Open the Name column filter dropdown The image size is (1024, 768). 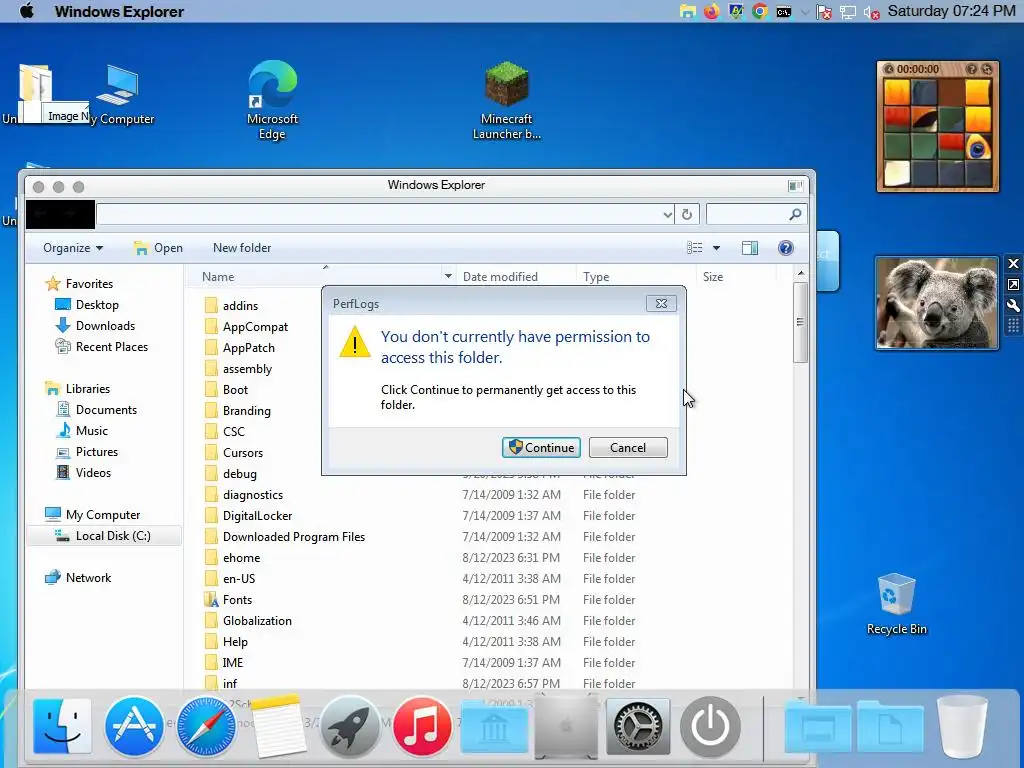pyautogui.click(x=448, y=277)
